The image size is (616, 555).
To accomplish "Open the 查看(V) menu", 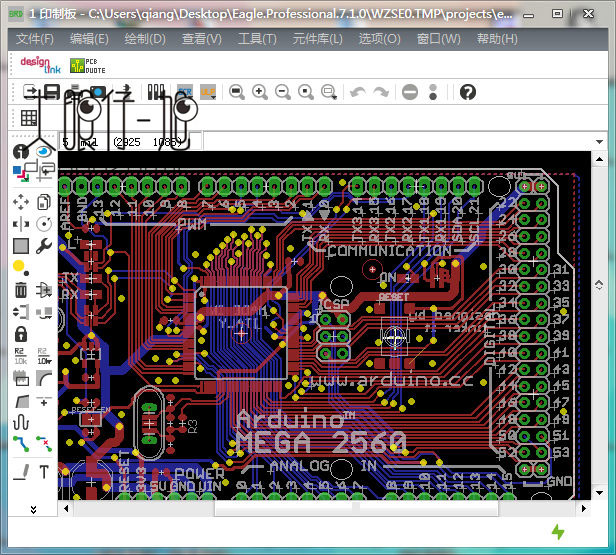I will click(202, 39).
